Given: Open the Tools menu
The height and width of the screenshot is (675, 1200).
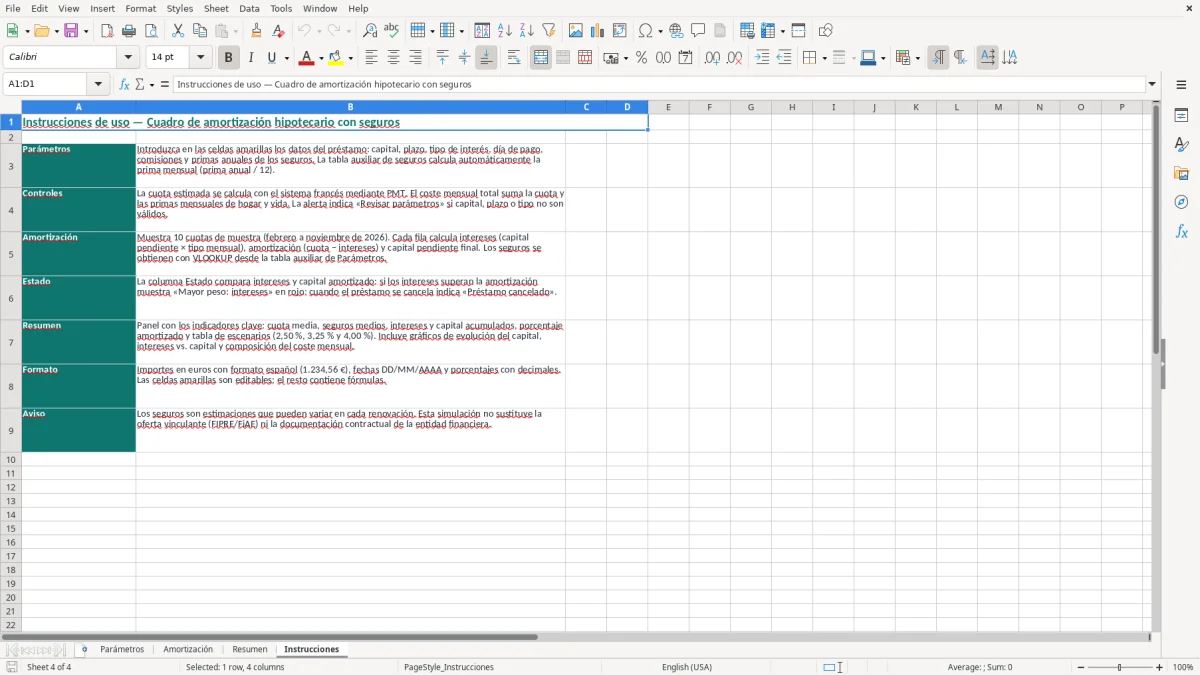Looking at the screenshot, I should coord(281,8).
